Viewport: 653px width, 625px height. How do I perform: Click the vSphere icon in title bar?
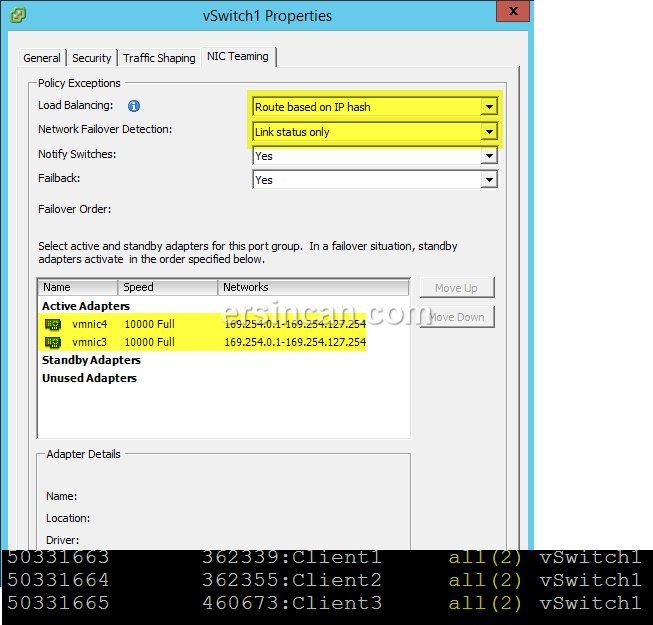point(17,15)
